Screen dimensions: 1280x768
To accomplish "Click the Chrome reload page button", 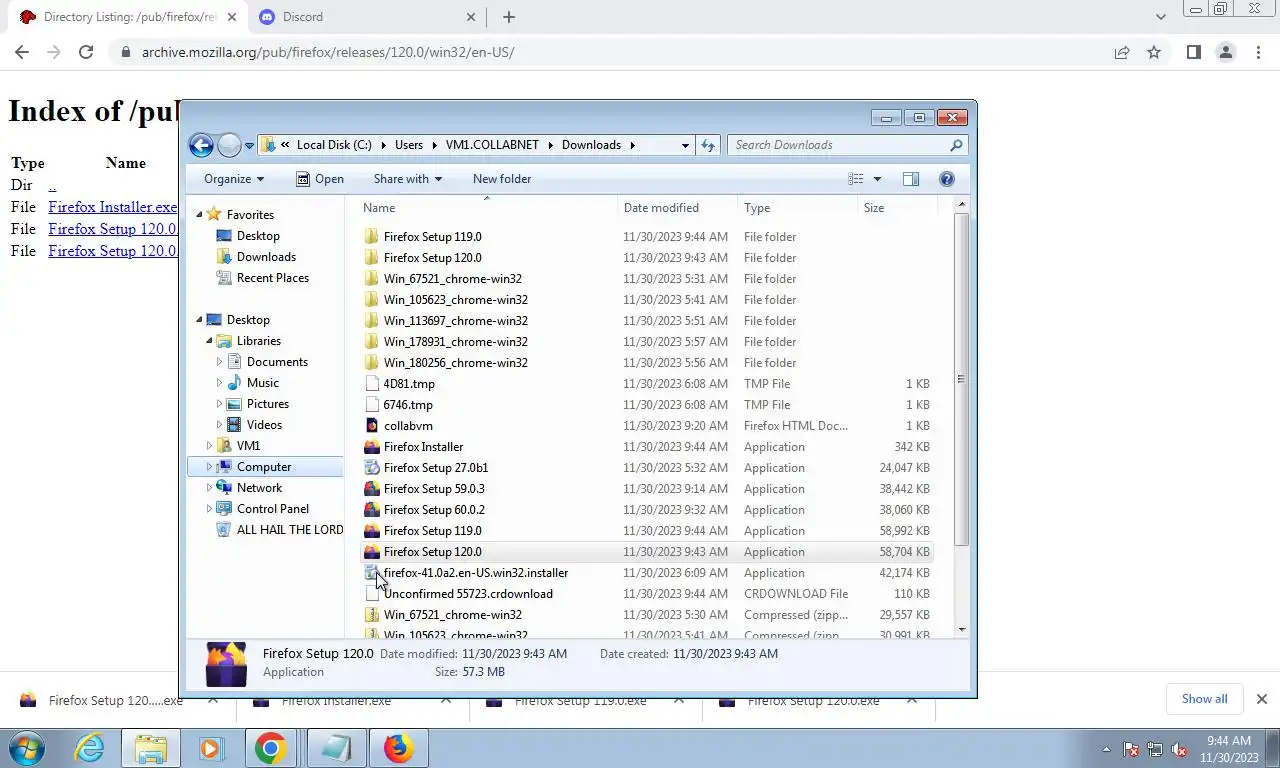I will pos(86,52).
